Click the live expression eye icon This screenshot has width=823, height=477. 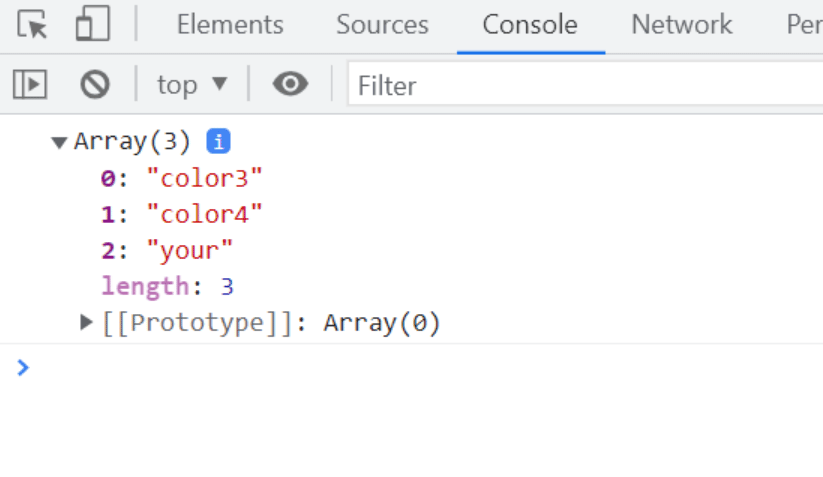pos(290,85)
